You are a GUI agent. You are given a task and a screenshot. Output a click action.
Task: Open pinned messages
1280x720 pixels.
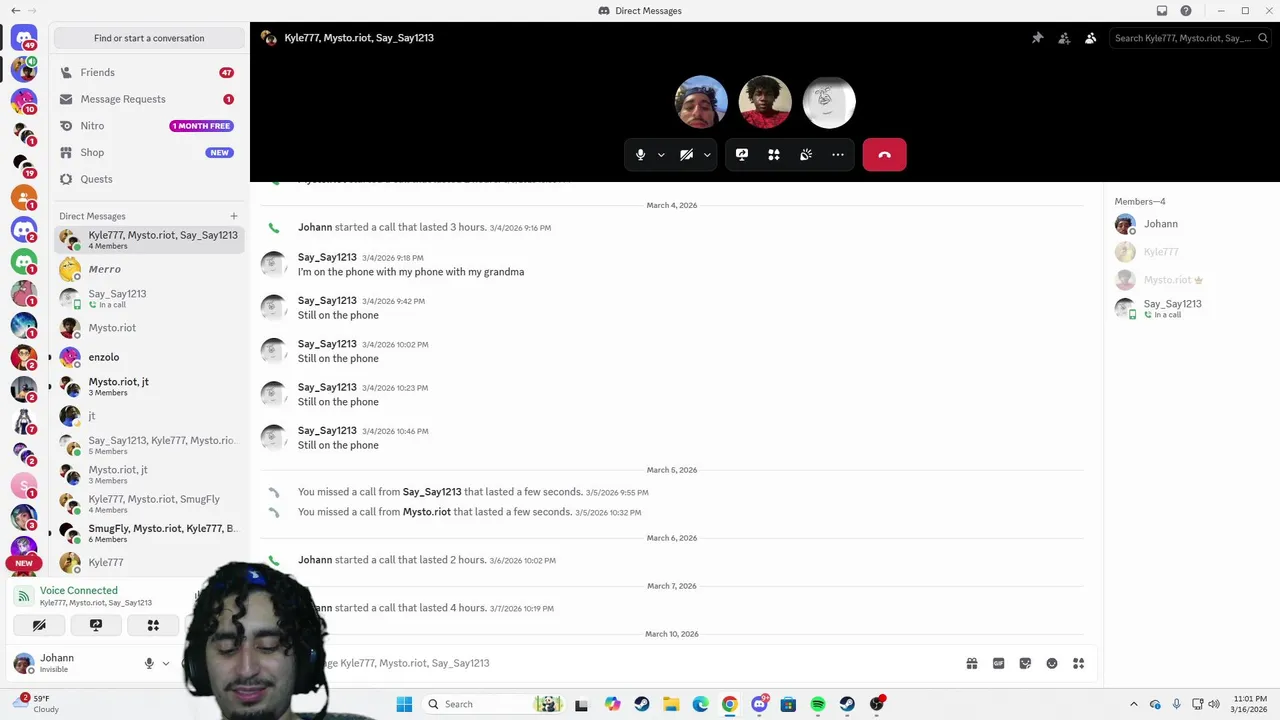pos(1037,38)
